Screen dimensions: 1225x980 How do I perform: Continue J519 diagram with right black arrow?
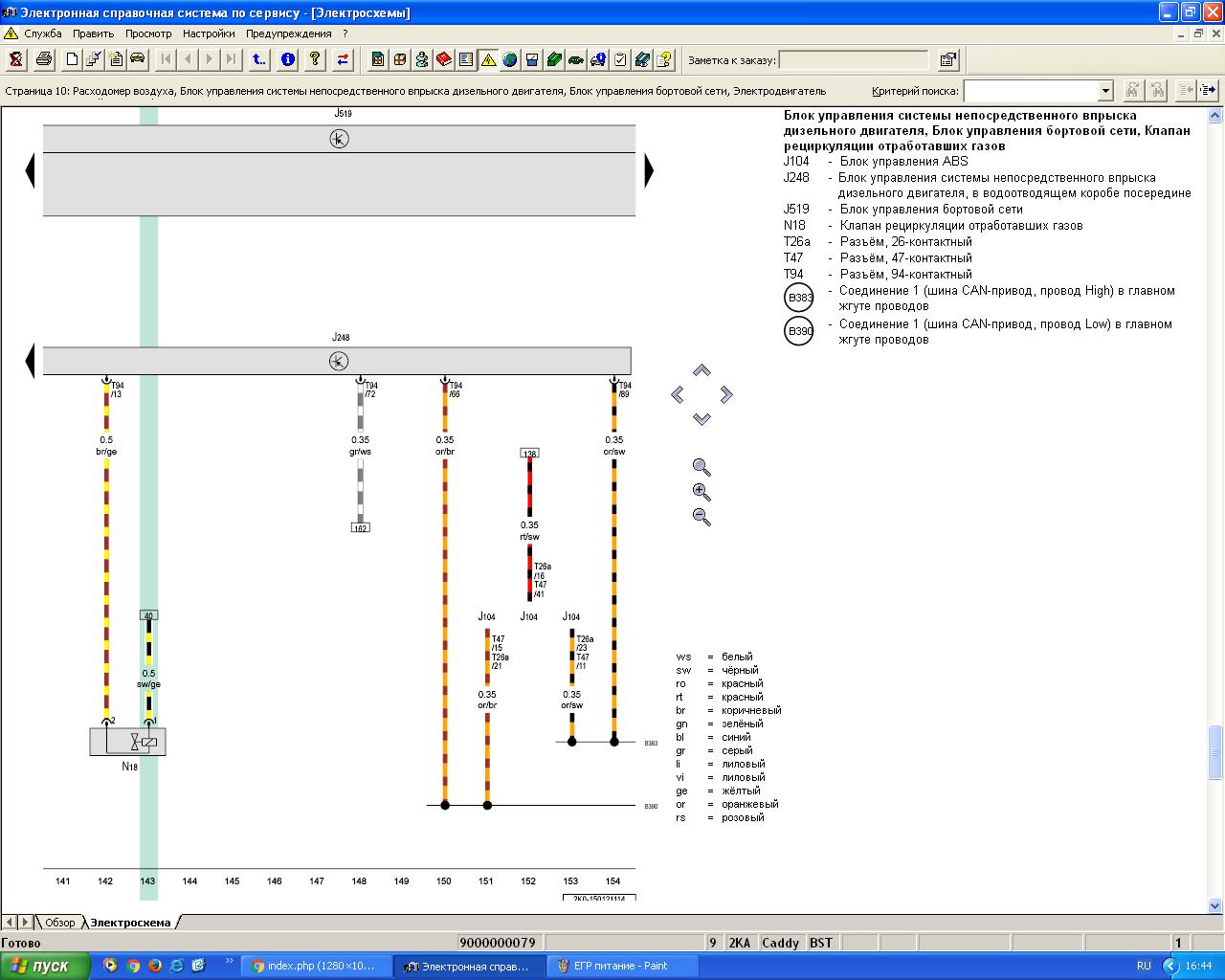coord(649,170)
